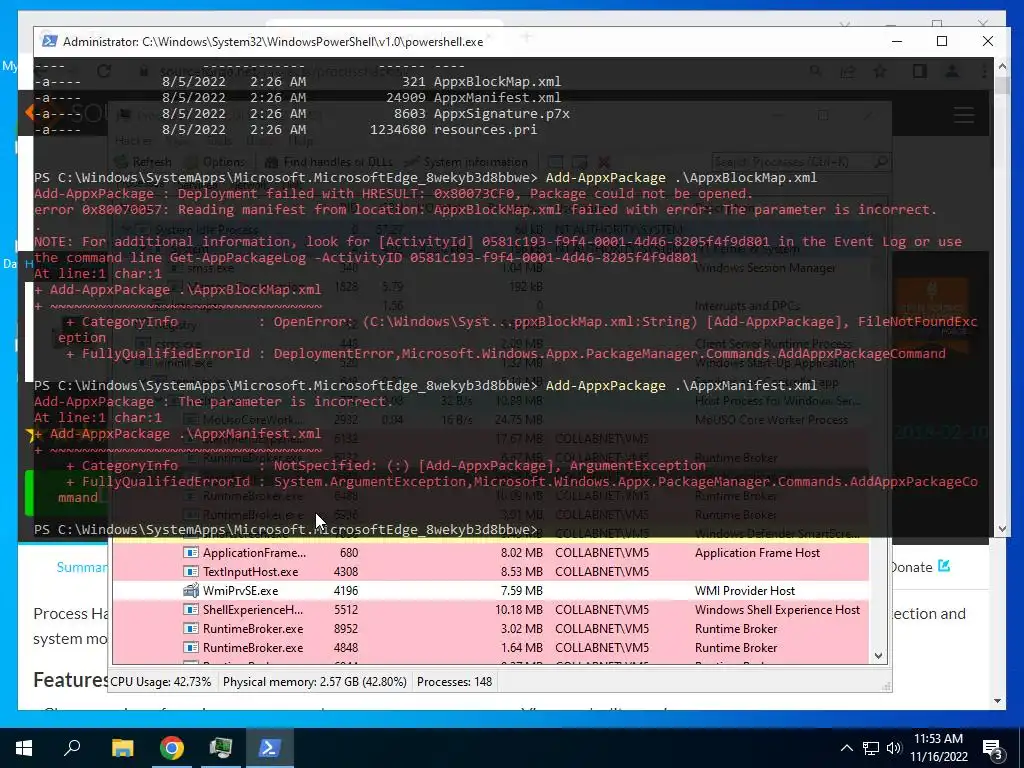Open the Donate link on webpage

point(912,567)
